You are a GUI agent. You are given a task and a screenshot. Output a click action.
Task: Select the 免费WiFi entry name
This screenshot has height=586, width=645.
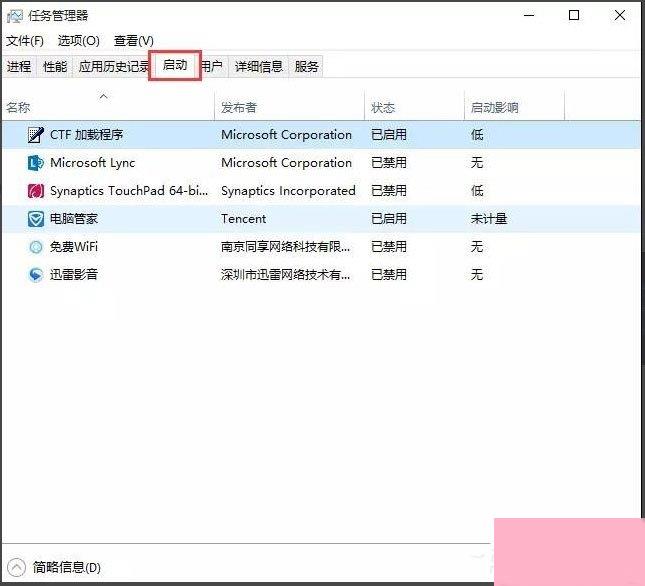click(74, 247)
